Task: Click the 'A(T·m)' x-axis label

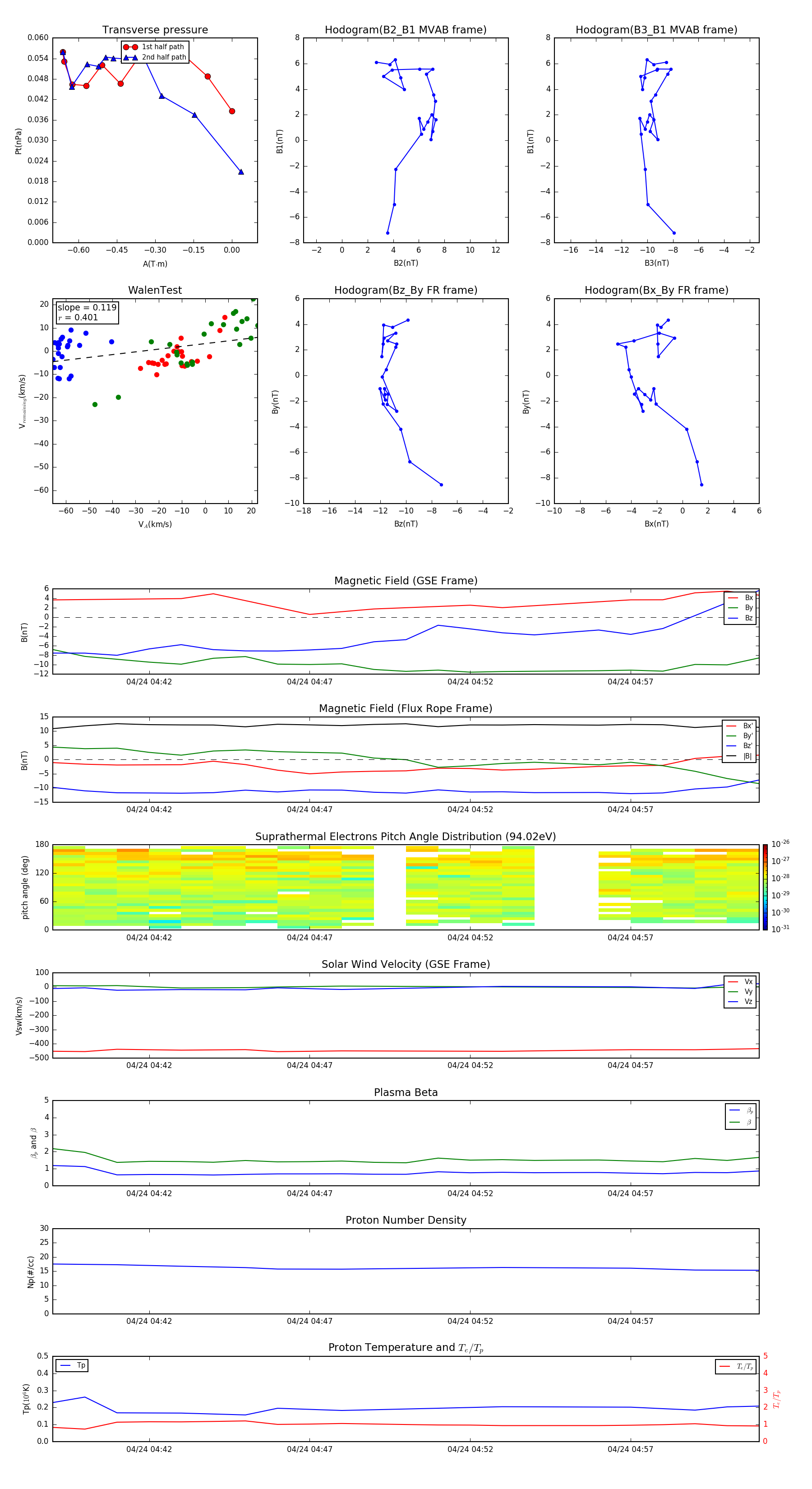Action: coord(155,264)
